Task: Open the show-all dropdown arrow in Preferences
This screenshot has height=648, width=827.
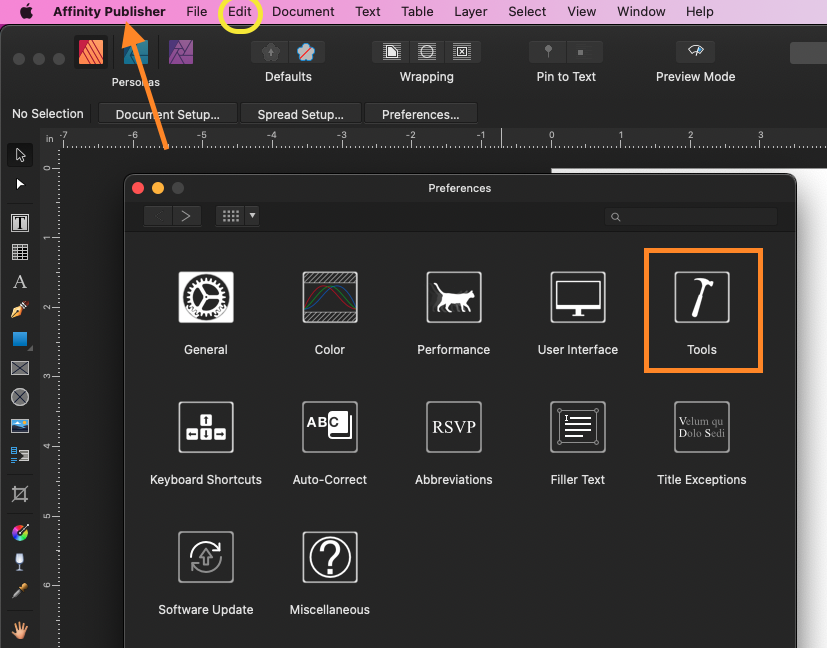Action: click(252, 216)
